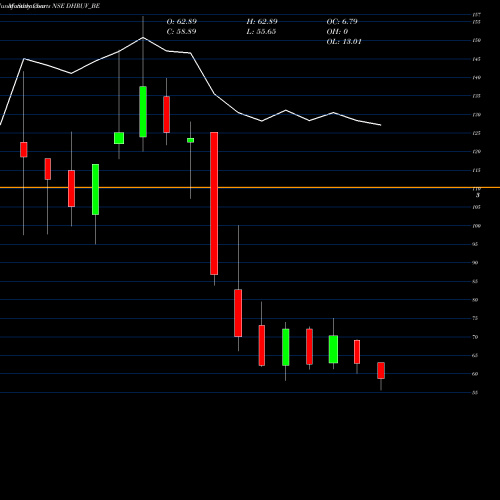Screen dimensions: 500x500
Task: Click the 'OH: 0' reading
Action: 337,32
